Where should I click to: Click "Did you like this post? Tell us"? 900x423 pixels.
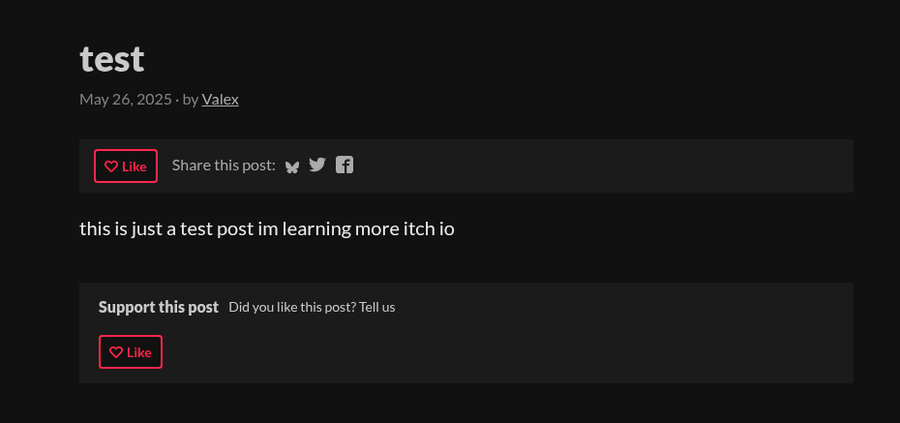[312, 307]
